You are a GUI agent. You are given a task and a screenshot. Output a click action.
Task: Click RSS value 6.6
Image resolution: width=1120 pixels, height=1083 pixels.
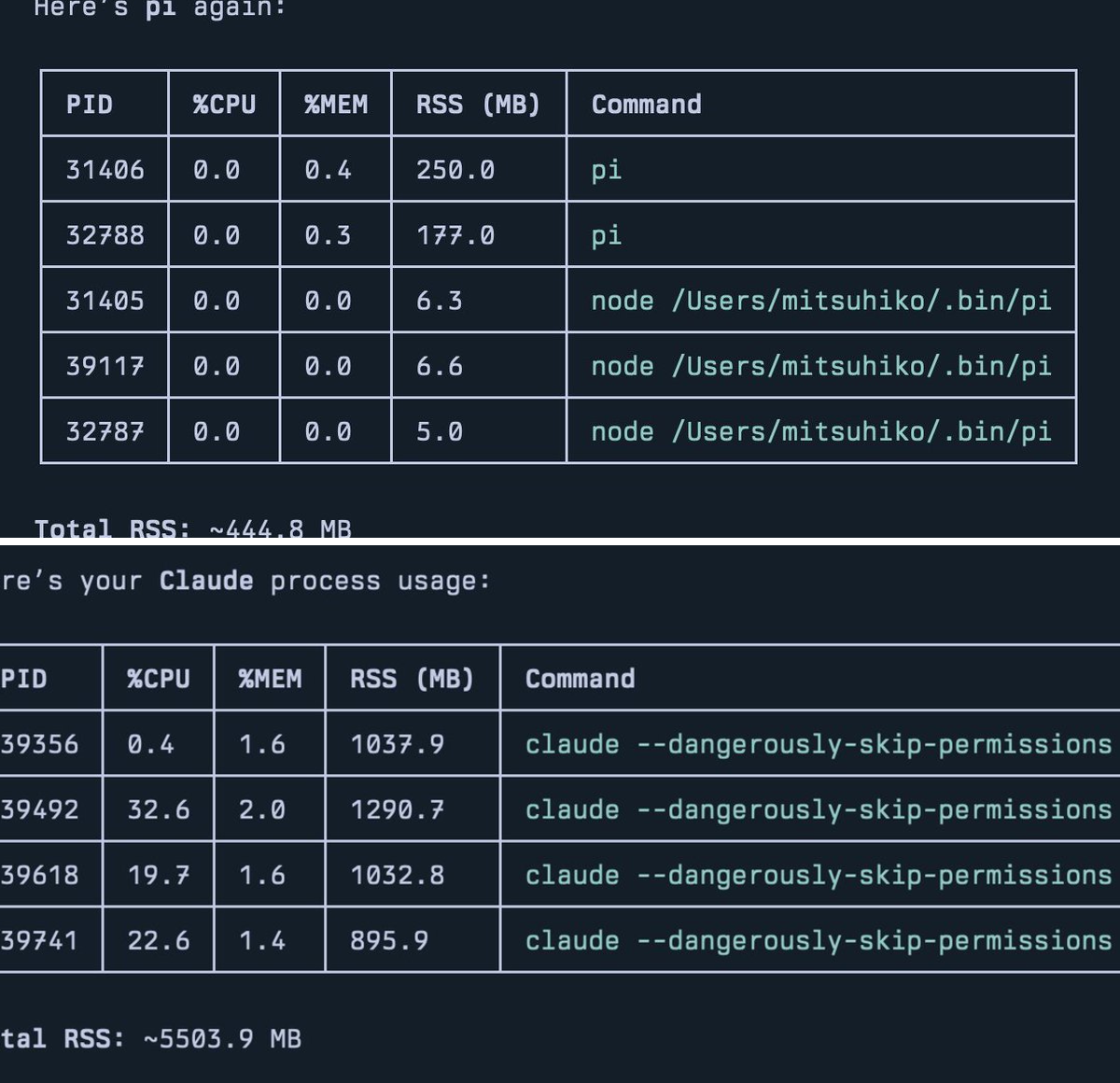pos(440,366)
